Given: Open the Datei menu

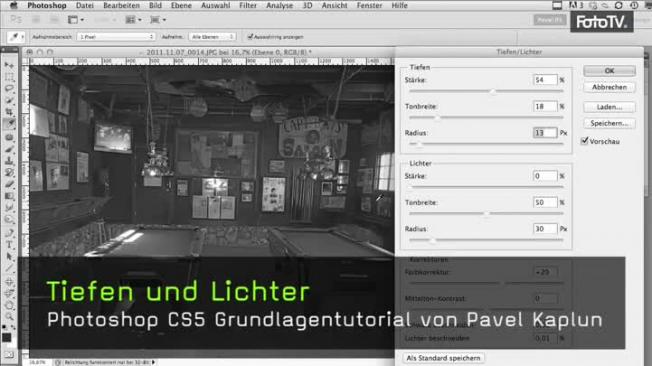Looking at the screenshot, I should pyautogui.click(x=85, y=5).
